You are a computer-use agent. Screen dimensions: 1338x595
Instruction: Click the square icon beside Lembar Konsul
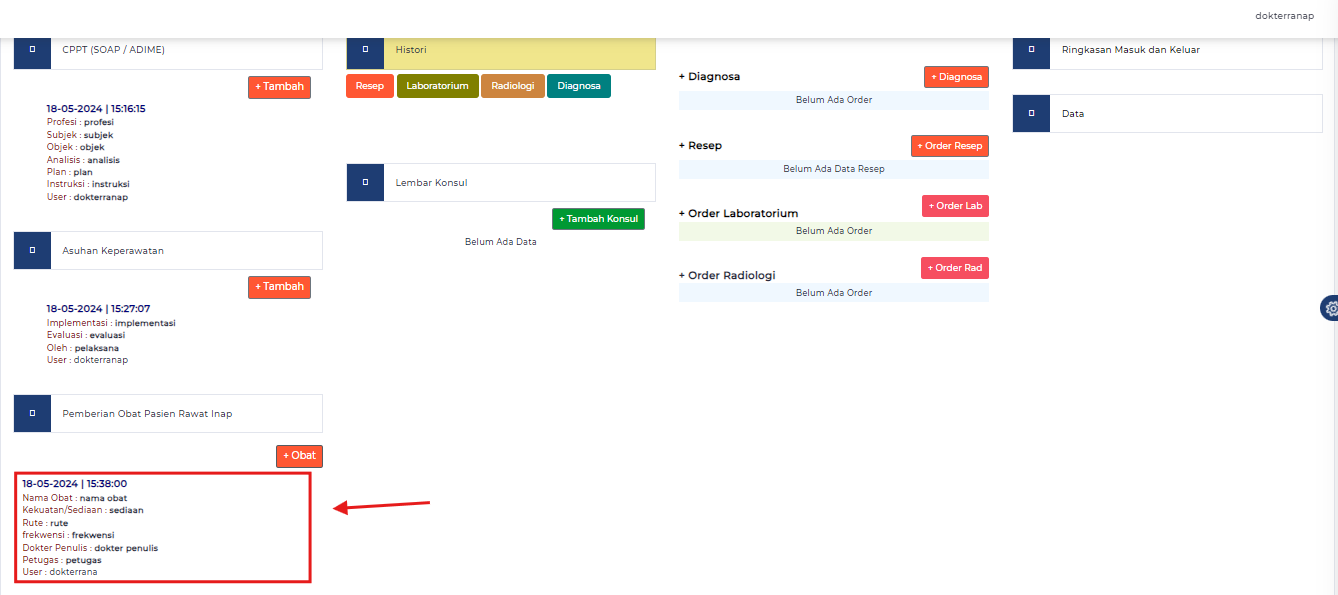(365, 182)
